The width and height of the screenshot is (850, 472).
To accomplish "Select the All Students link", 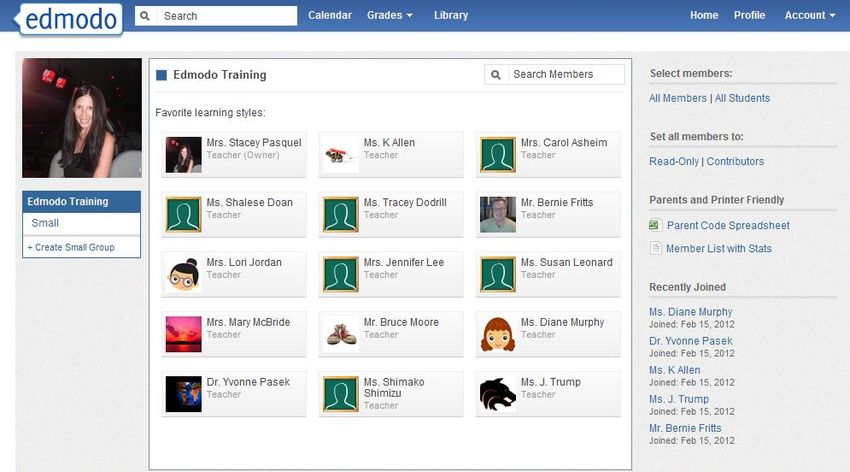I will (x=742, y=98).
